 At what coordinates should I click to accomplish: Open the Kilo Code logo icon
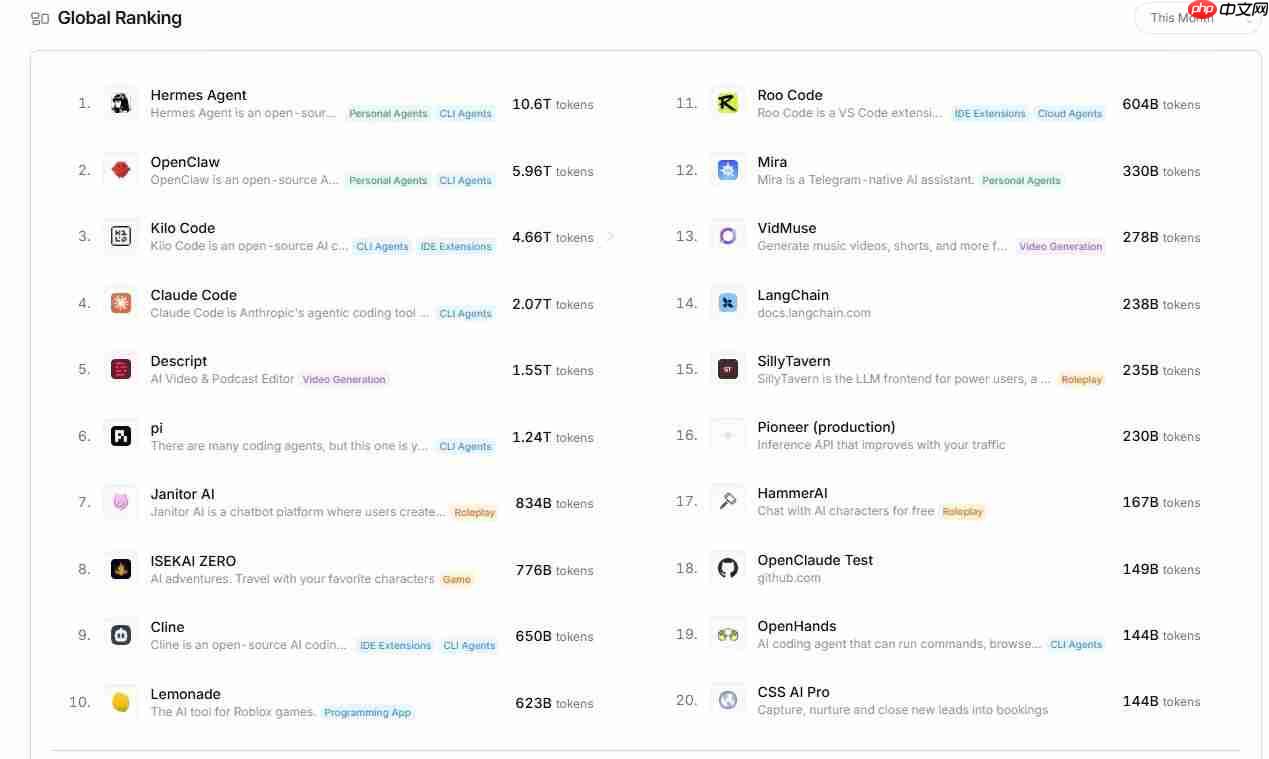click(x=121, y=236)
